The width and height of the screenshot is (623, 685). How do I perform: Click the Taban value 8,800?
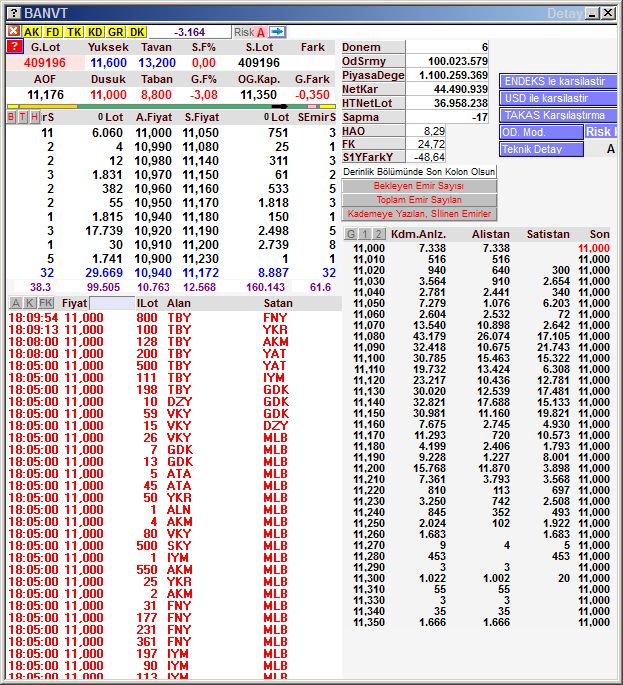[x=156, y=95]
